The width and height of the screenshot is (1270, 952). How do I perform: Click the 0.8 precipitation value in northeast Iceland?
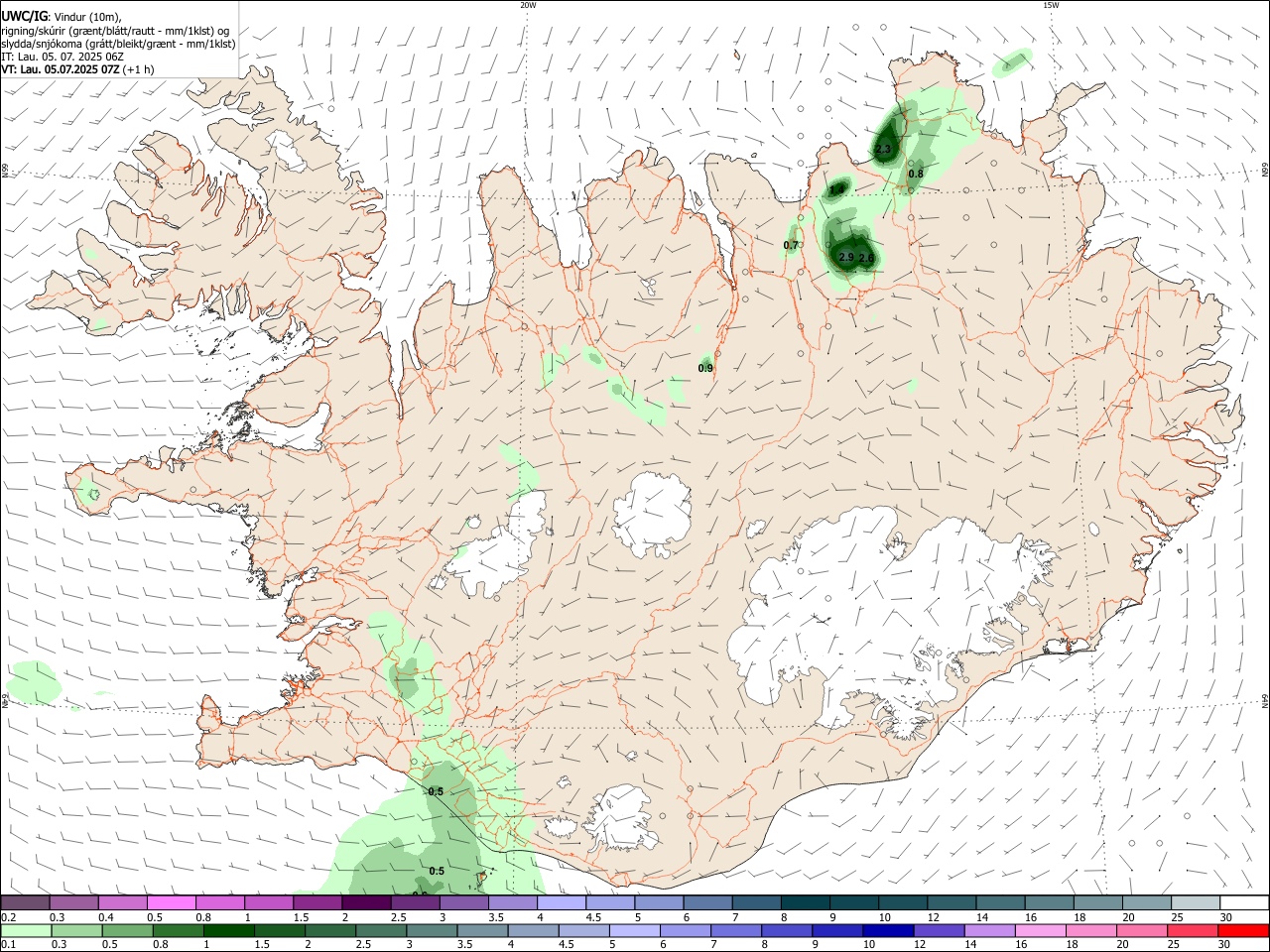(x=916, y=174)
